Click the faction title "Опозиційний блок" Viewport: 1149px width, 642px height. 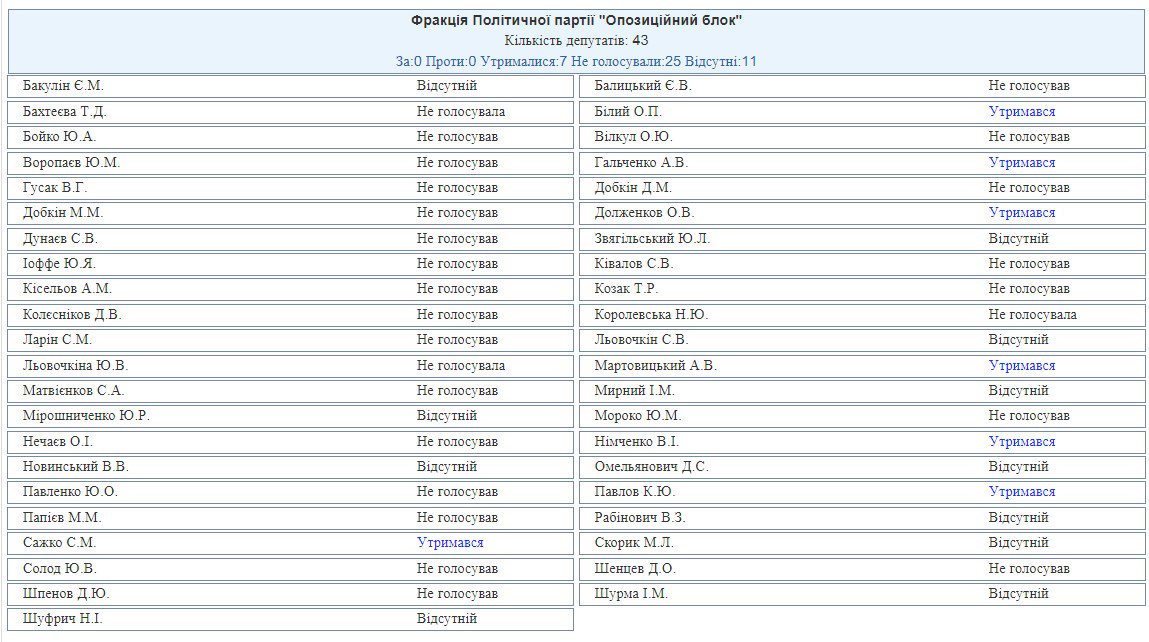576,21
